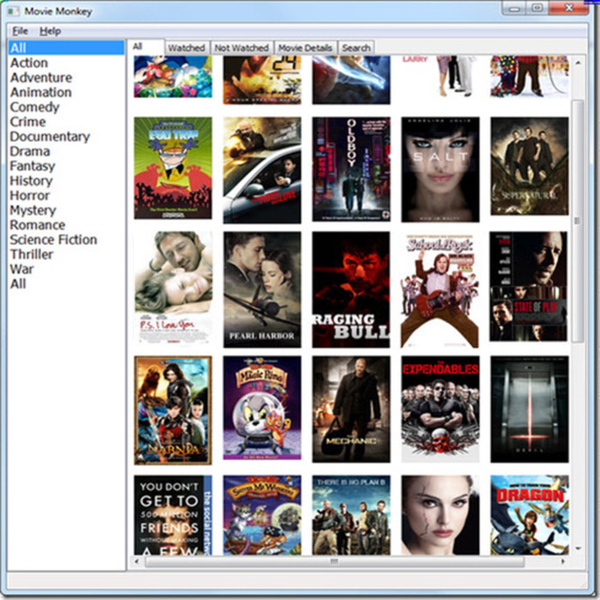This screenshot has width=600, height=600.
Task: Click the horizontal scrollbar thumb
Action: [334, 561]
